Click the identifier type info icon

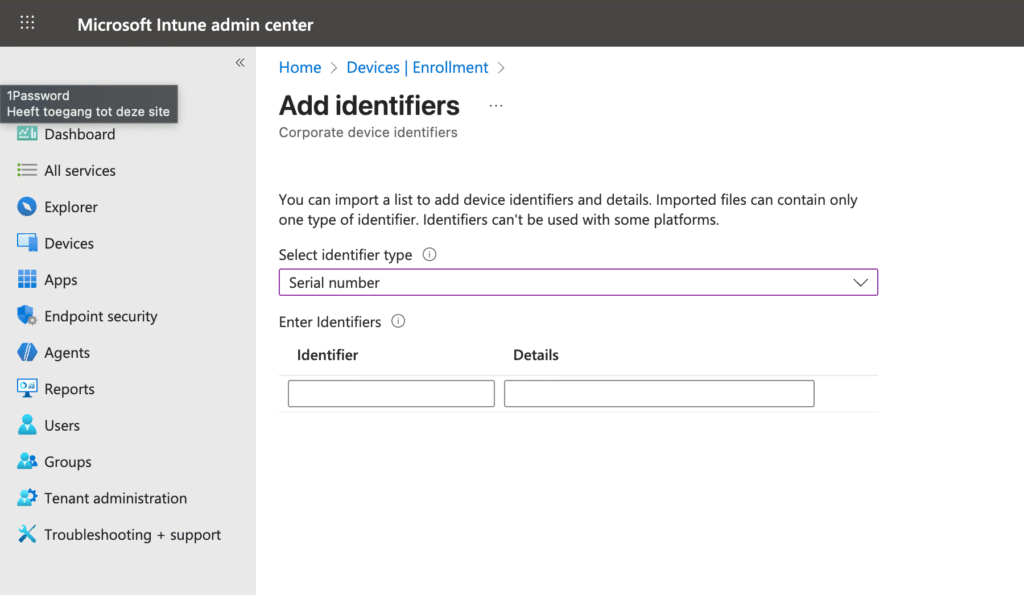430,254
